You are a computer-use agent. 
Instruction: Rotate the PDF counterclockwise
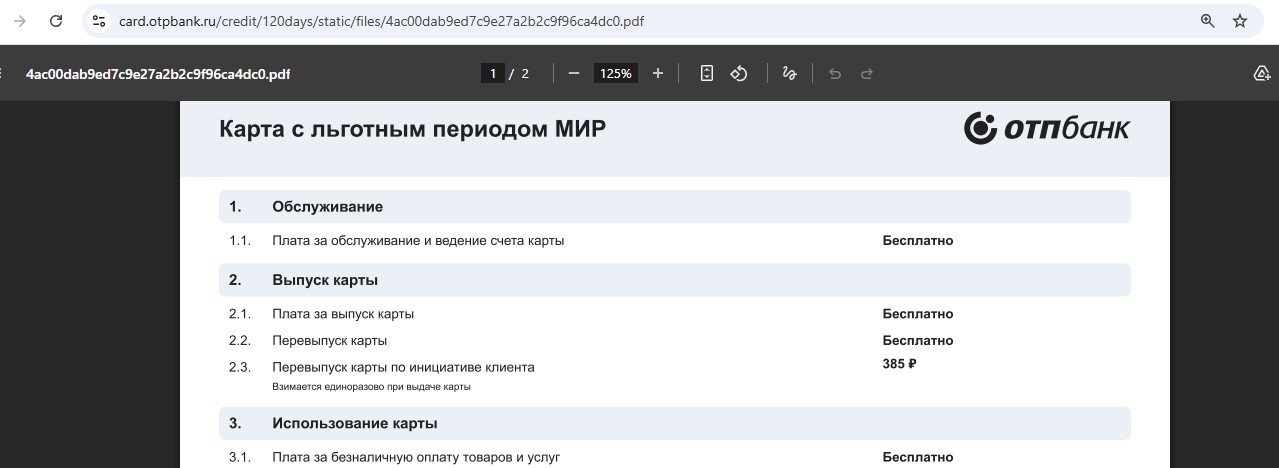pyautogui.click(x=739, y=73)
